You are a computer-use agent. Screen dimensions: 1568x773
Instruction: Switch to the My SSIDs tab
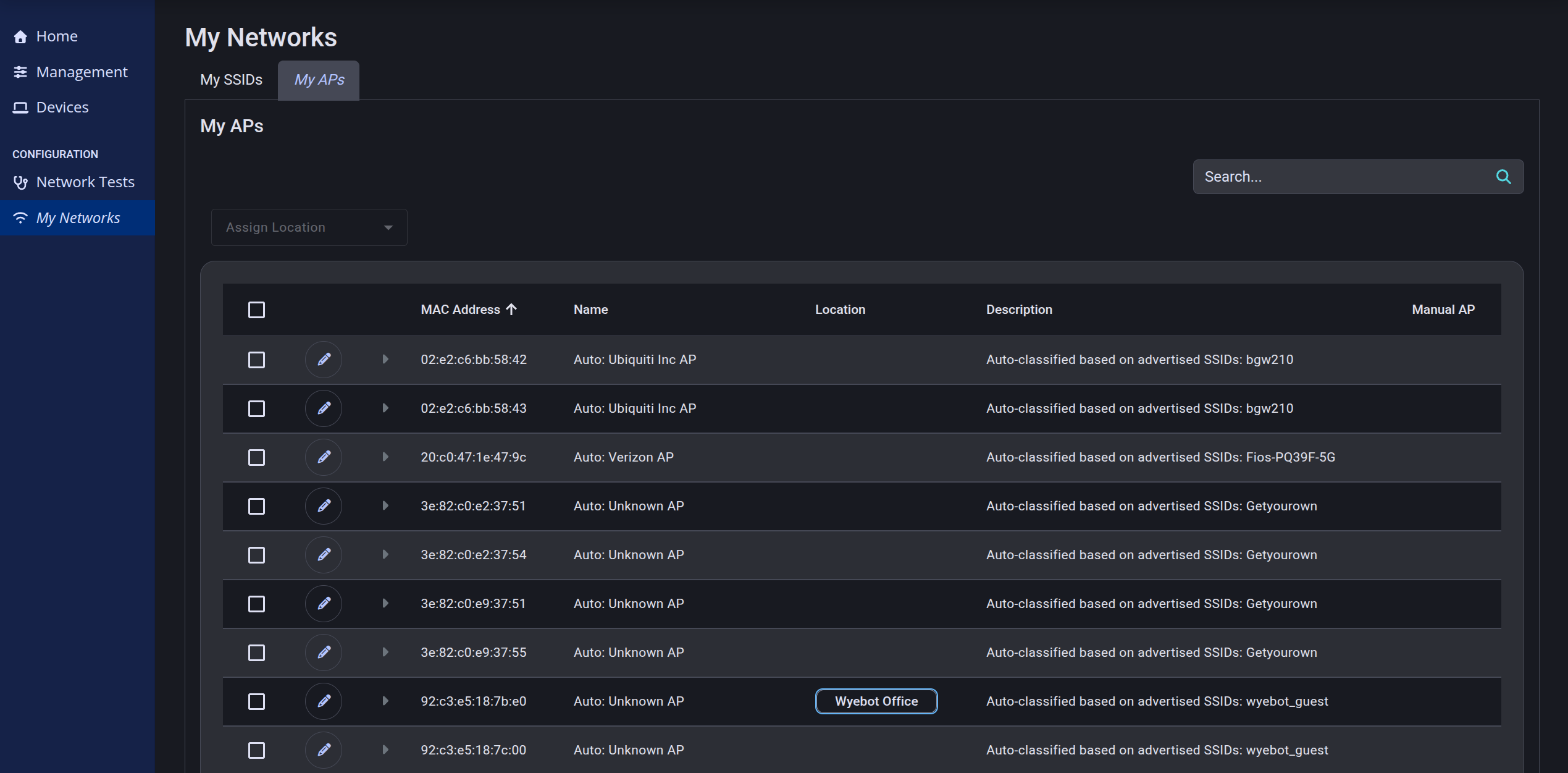point(231,80)
